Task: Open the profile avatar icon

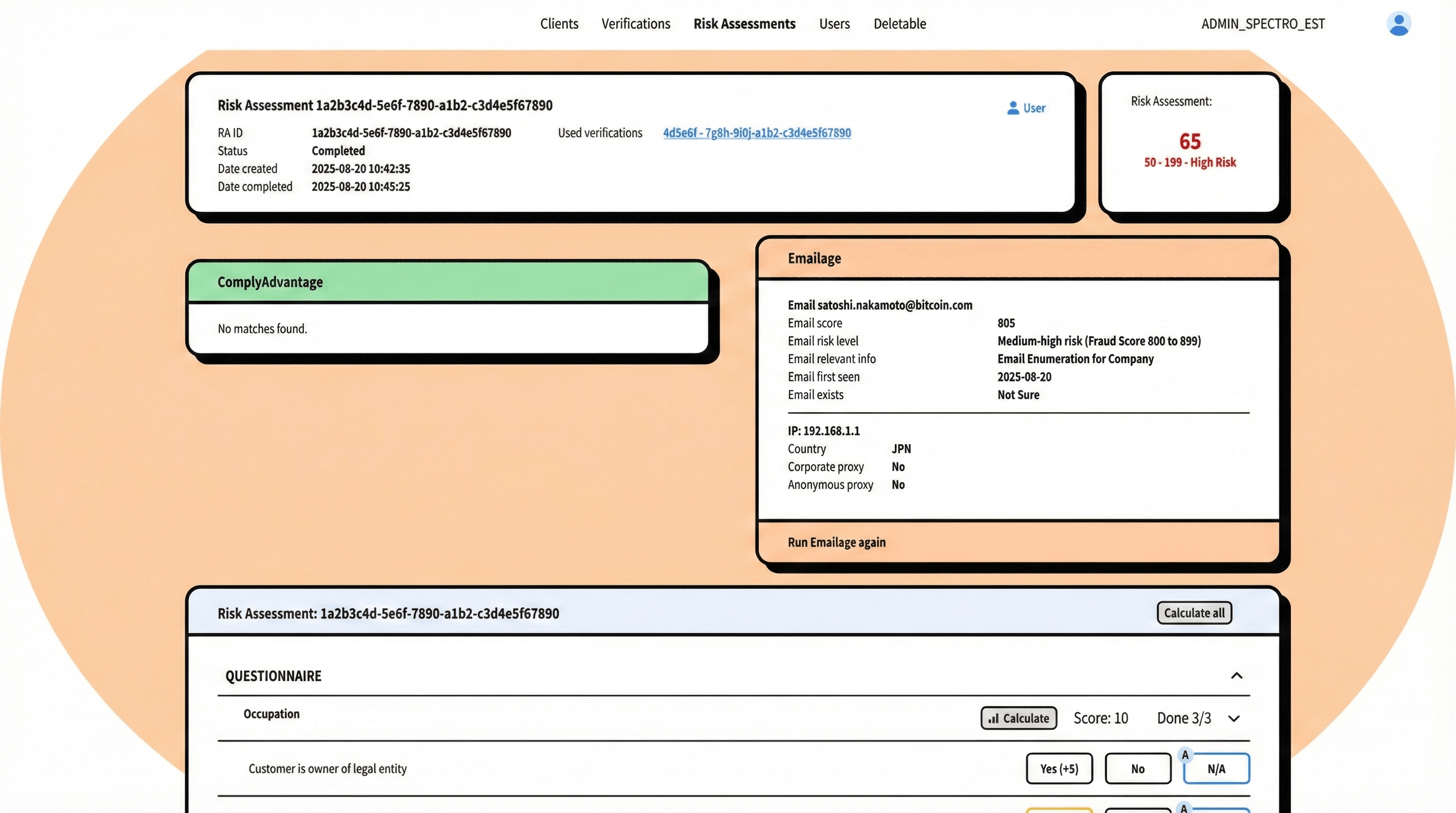Action: point(1398,24)
